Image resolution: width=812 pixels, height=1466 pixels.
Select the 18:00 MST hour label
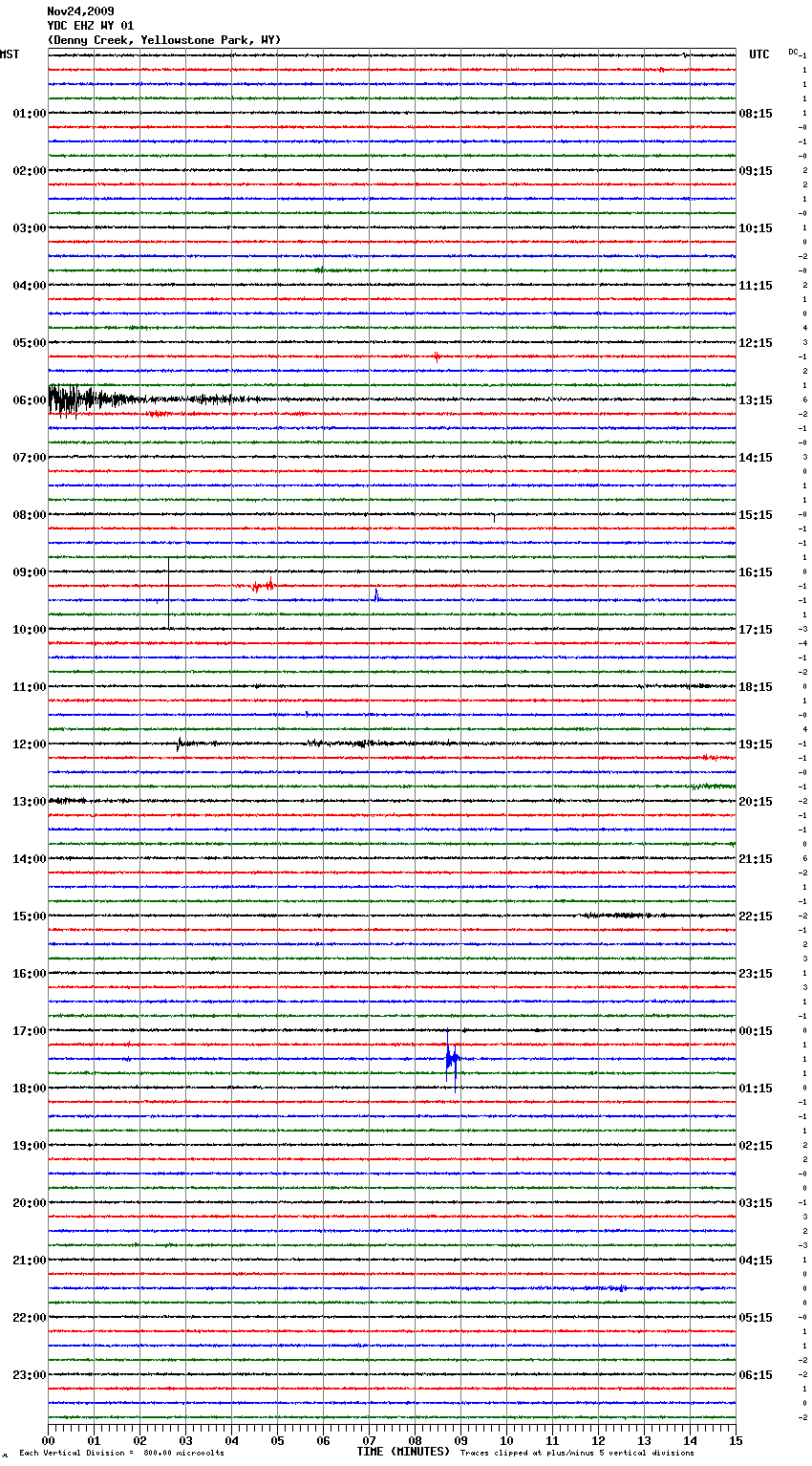[x=30, y=1089]
